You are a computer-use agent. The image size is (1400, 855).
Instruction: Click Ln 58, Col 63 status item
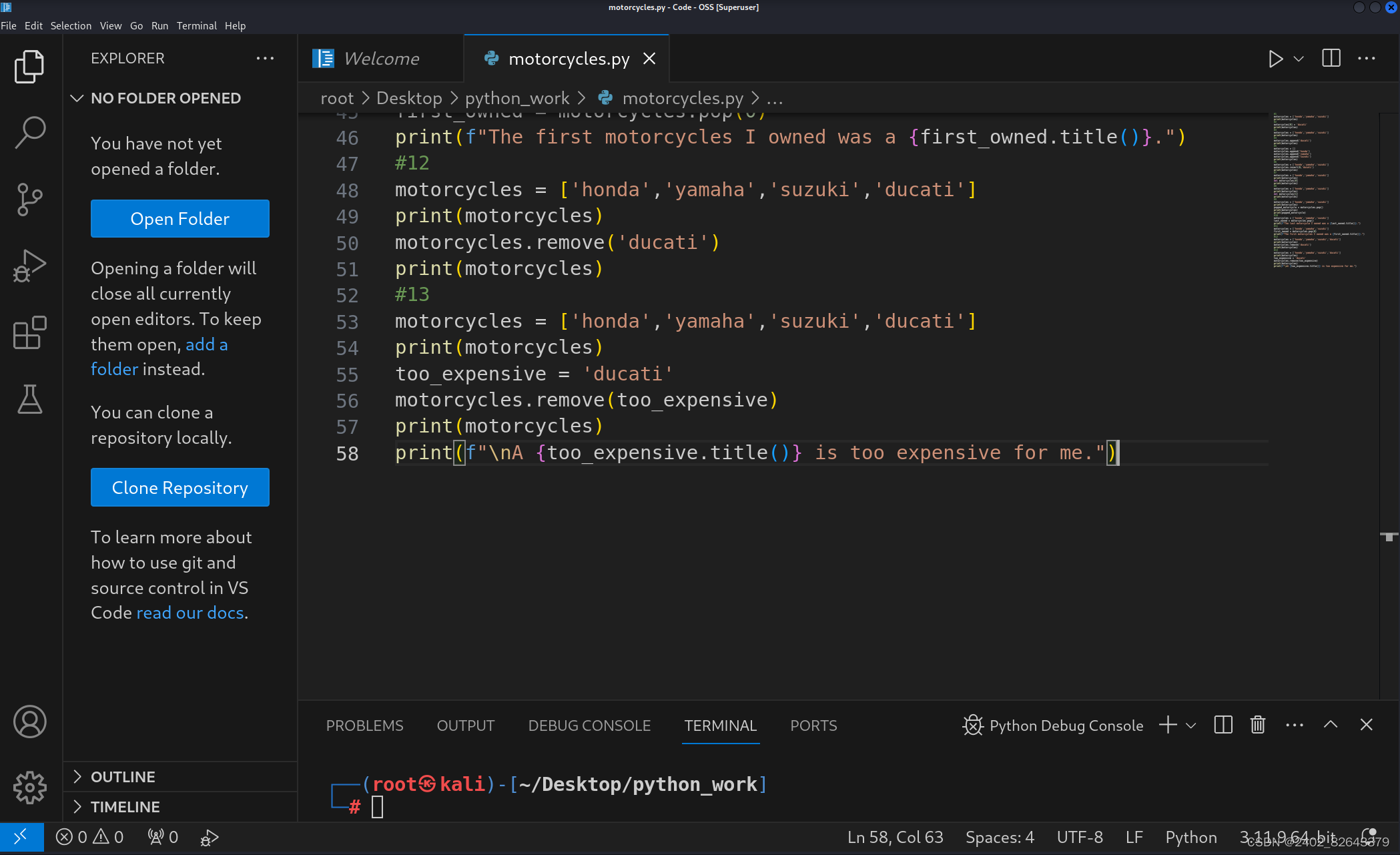click(895, 837)
